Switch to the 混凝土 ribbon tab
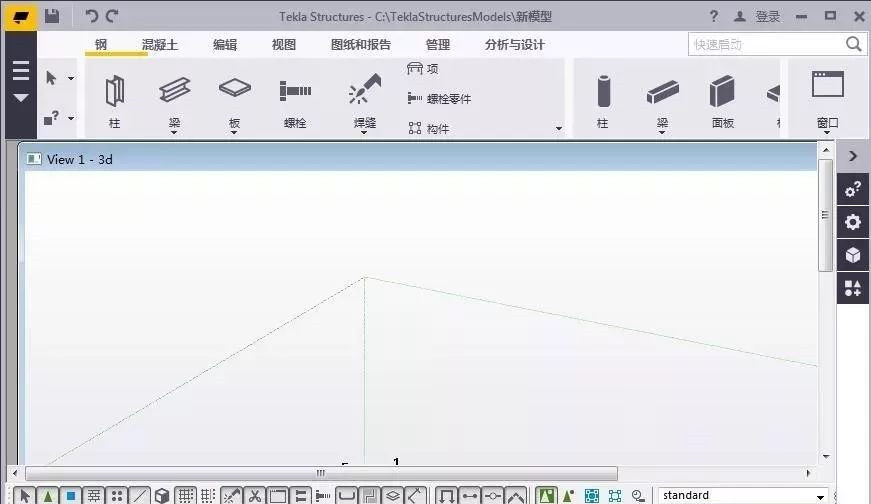This screenshot has width=871, height=504. [160, 45]
